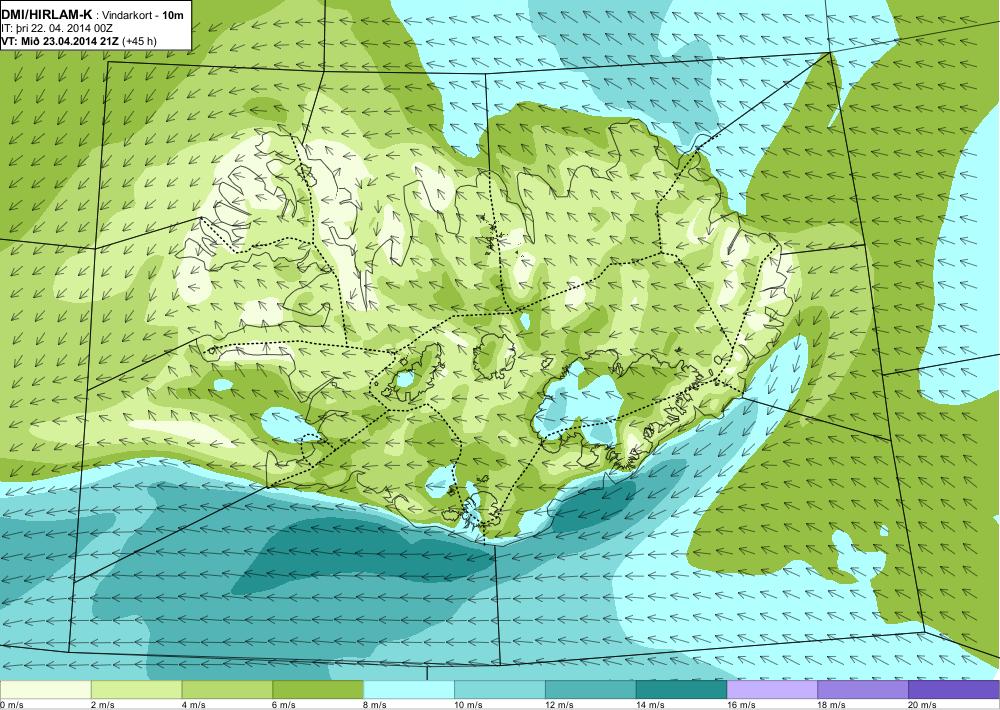Click the "20 m/s" legend label
This screenshot has height=710, width=1000.
click(923, 705)
